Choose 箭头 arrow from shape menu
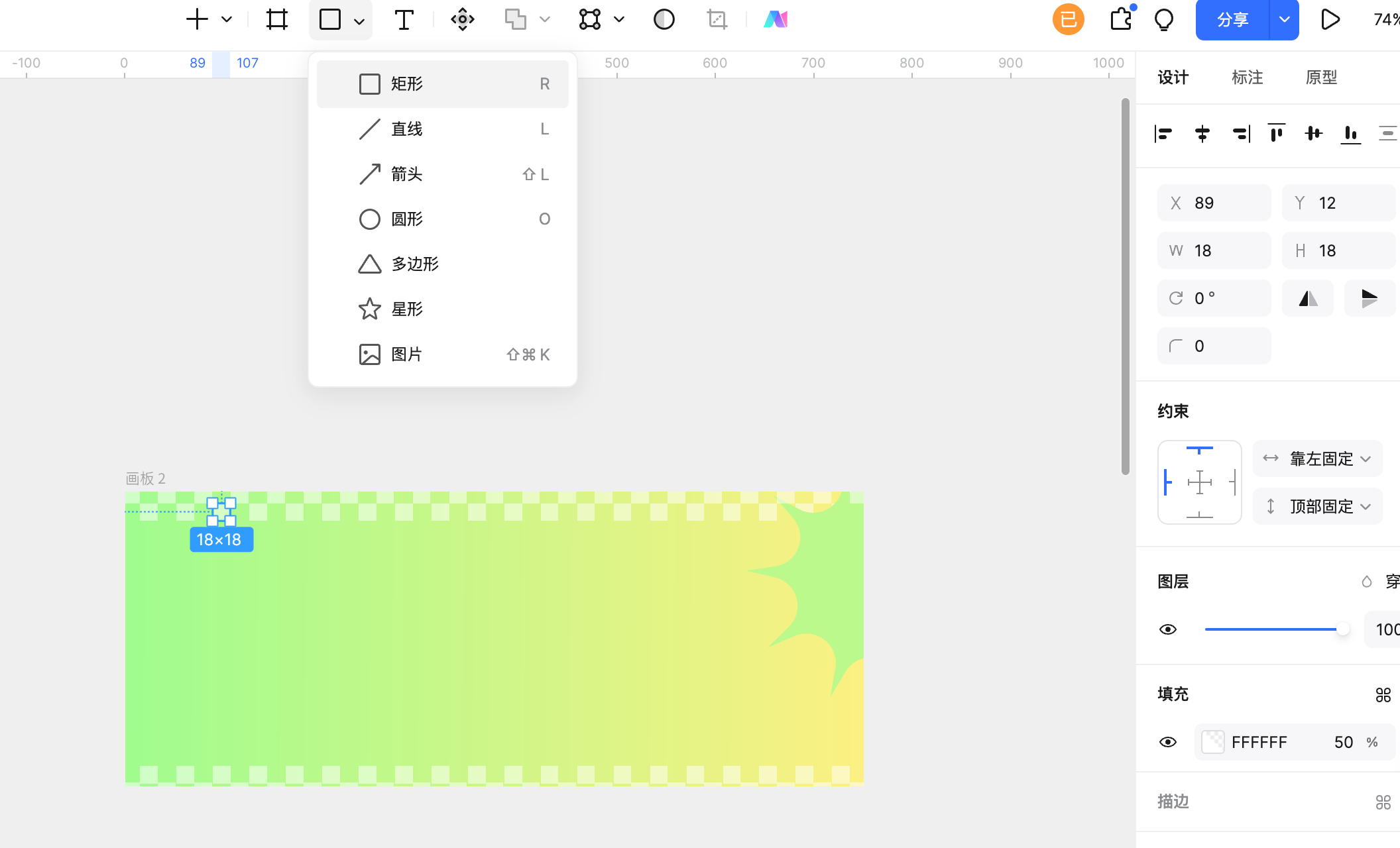The height and width of the screenshot is (848, 1400). [x=443, y=174]
